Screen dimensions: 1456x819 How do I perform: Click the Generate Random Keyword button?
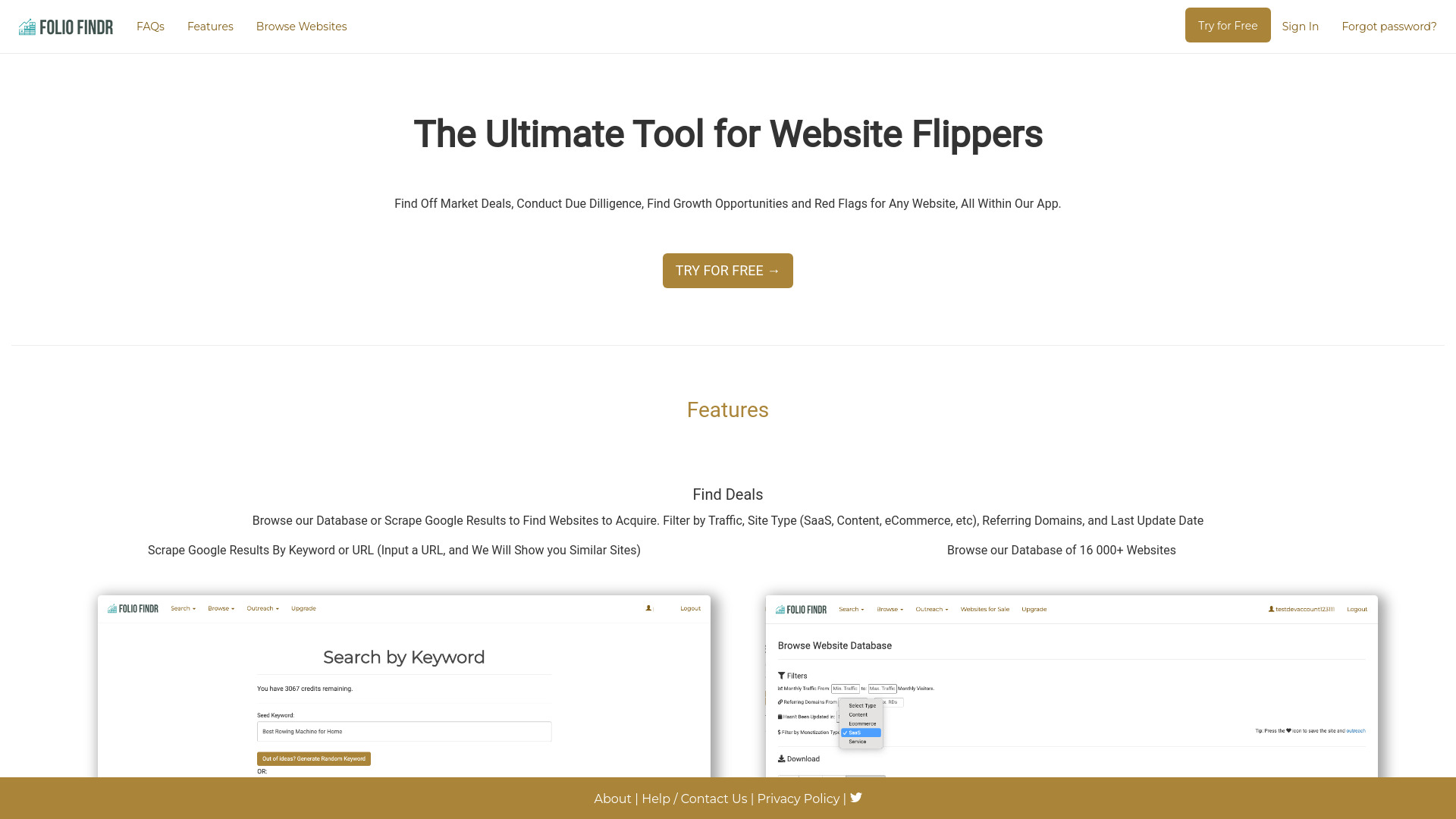point(313,758)
